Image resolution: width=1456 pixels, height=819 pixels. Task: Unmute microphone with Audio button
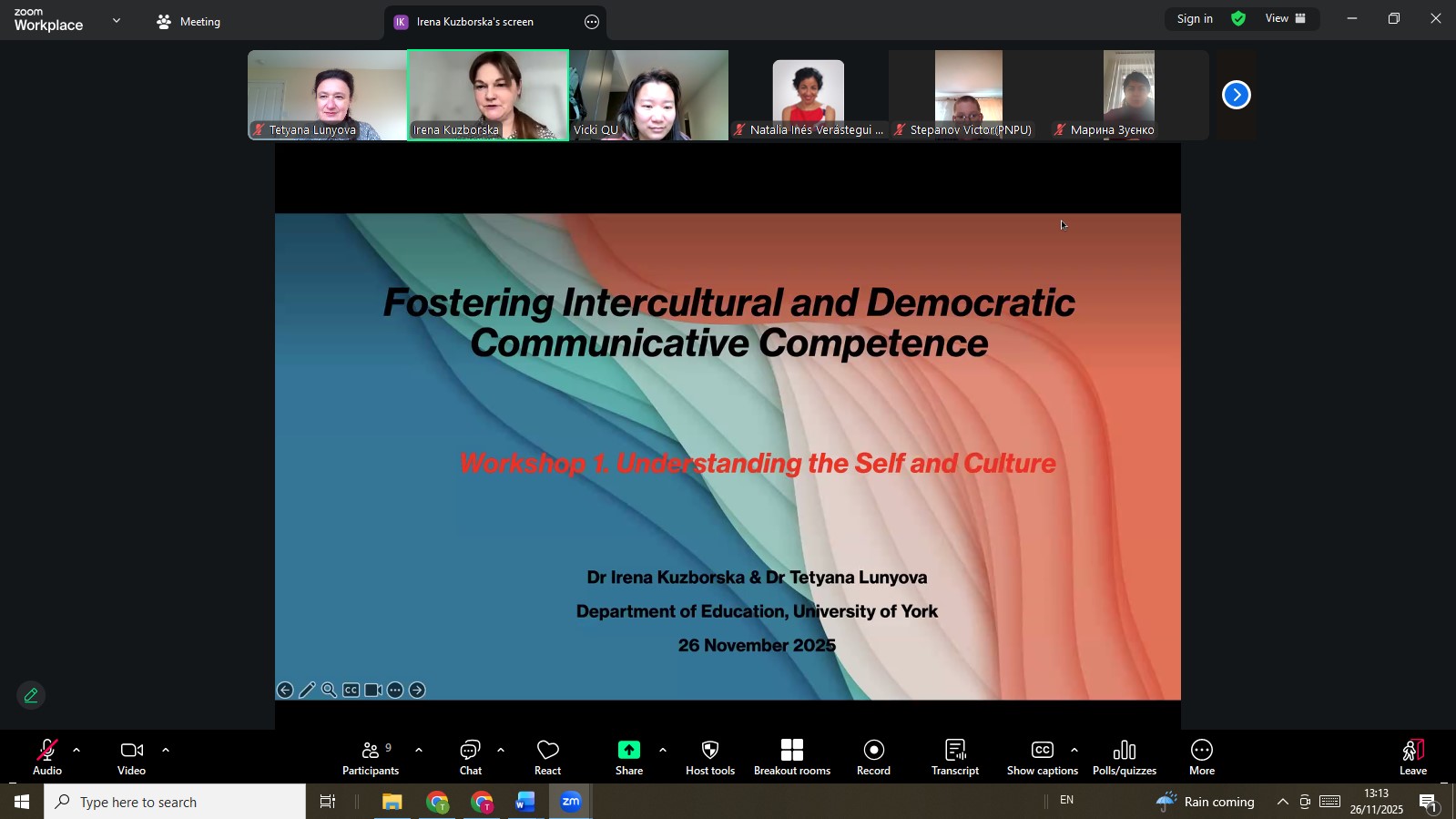[x=47, y=757]
